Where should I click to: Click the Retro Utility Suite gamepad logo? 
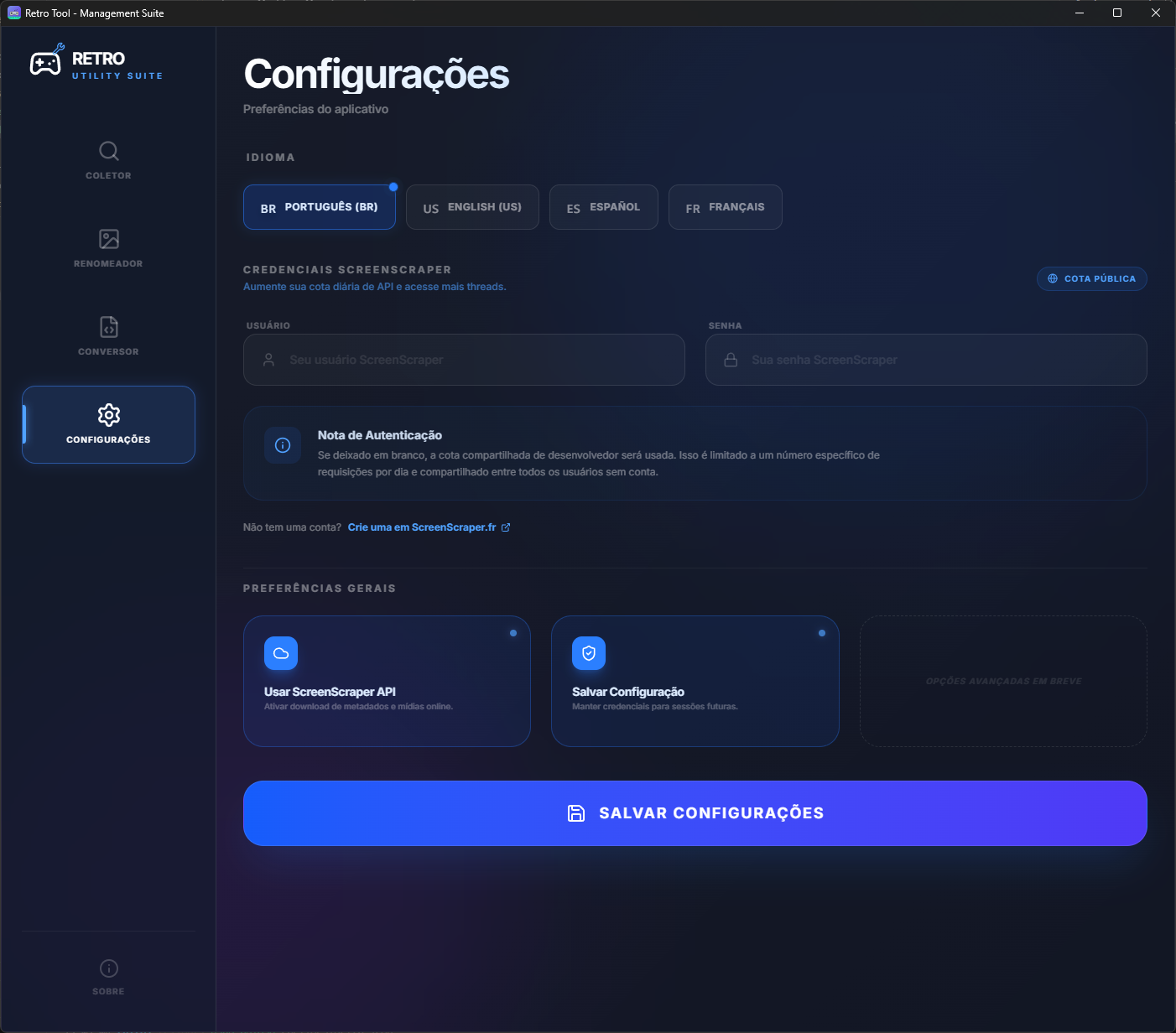[48, 61]
